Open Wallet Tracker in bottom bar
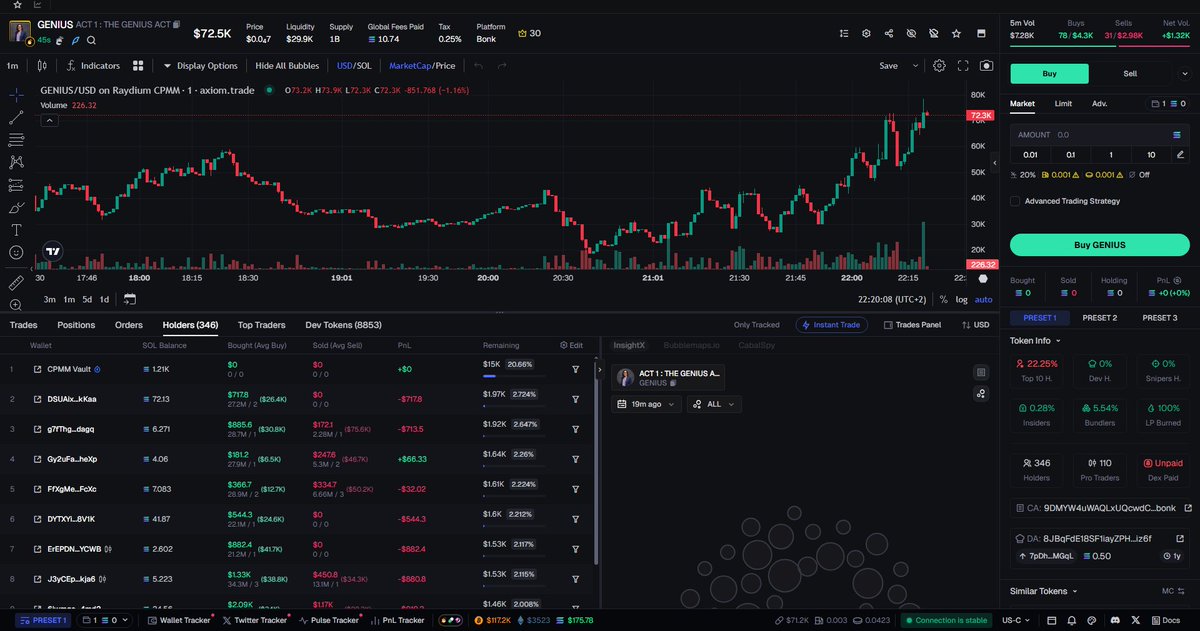 tap(178, 620)
